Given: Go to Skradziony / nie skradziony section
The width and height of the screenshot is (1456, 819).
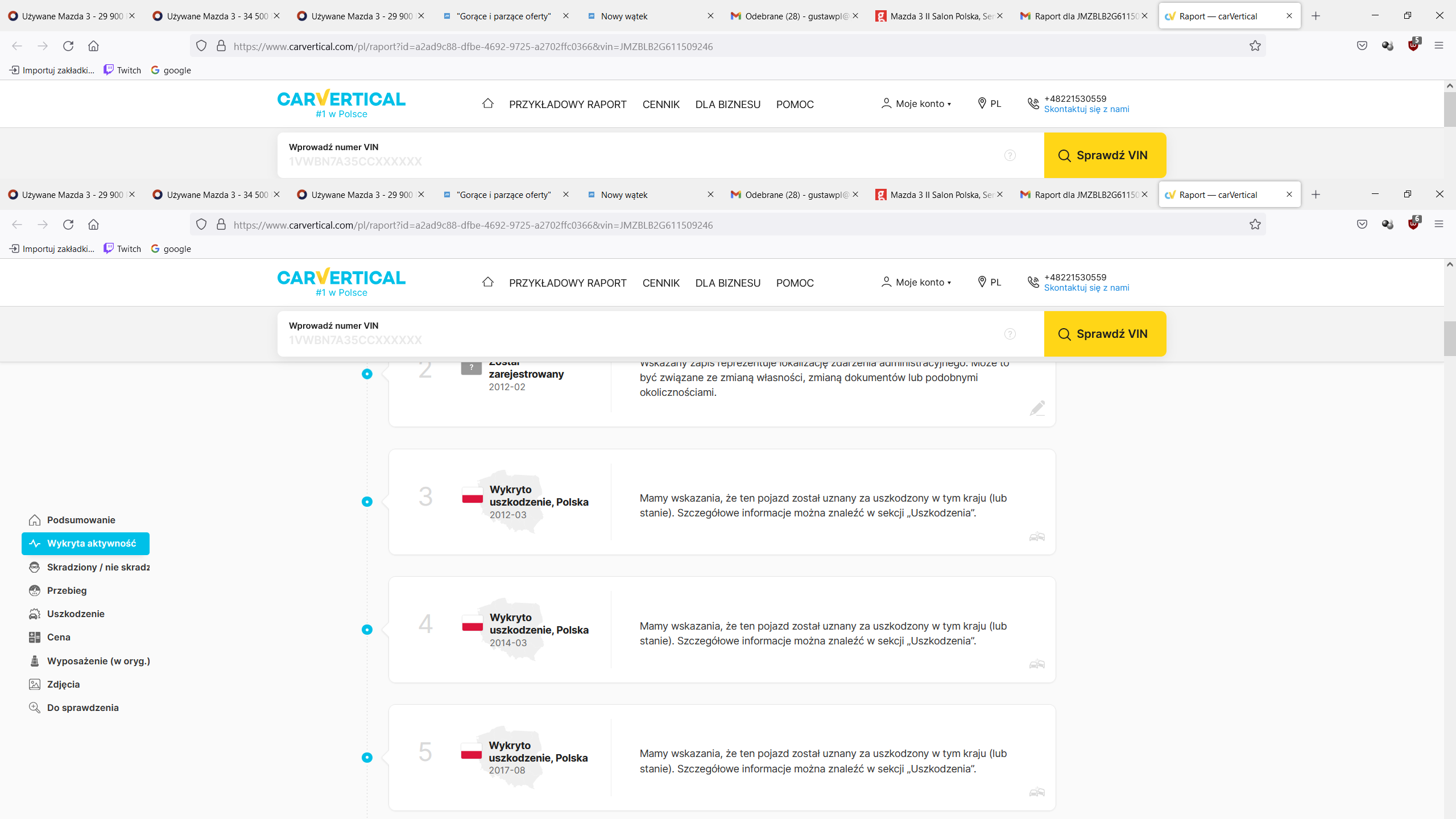Looking at the screenshot, I should click(x=97, y=567).
